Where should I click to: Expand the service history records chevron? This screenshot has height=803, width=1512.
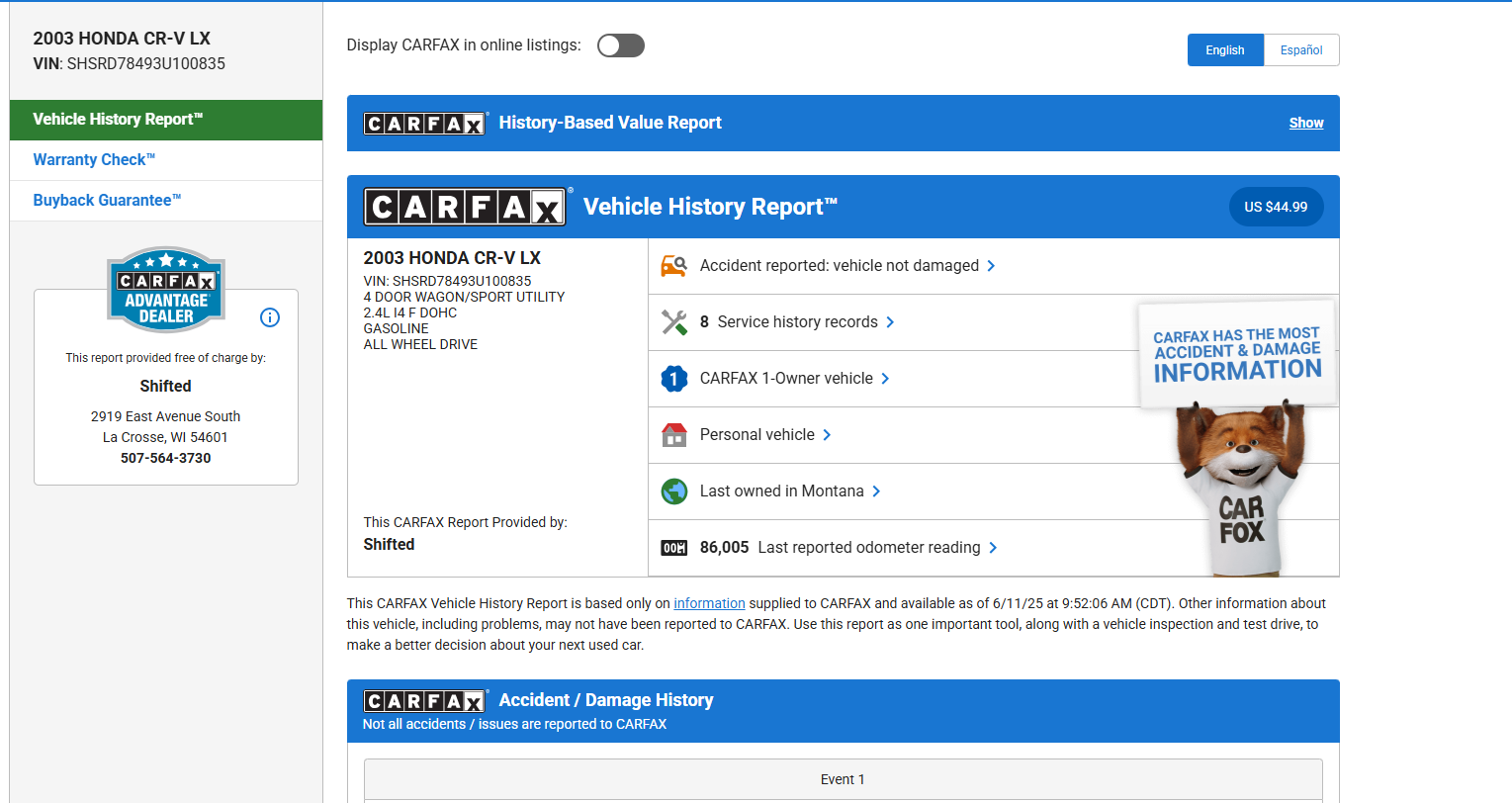890,322
